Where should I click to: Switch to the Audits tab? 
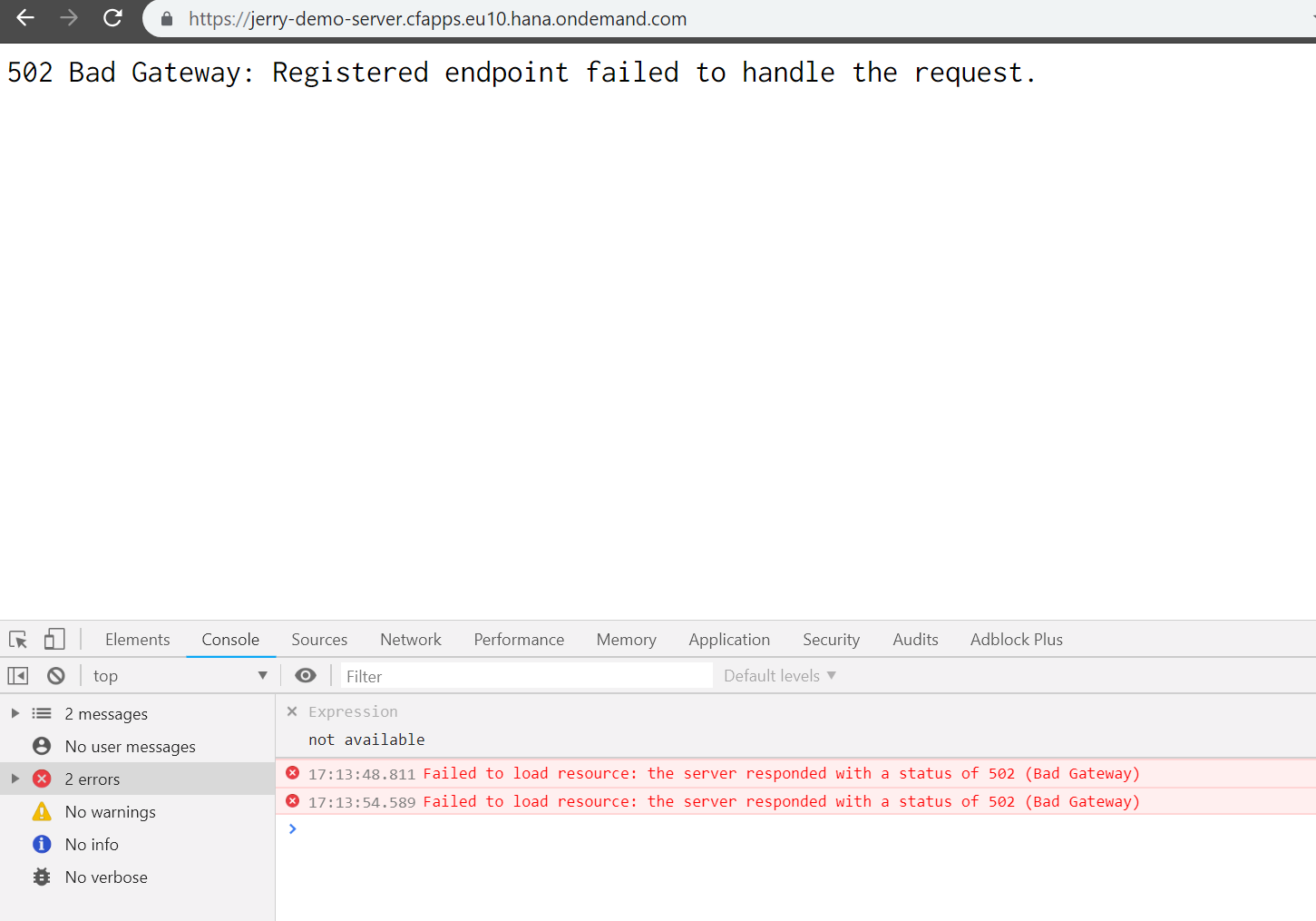click(x=915, y=640)
